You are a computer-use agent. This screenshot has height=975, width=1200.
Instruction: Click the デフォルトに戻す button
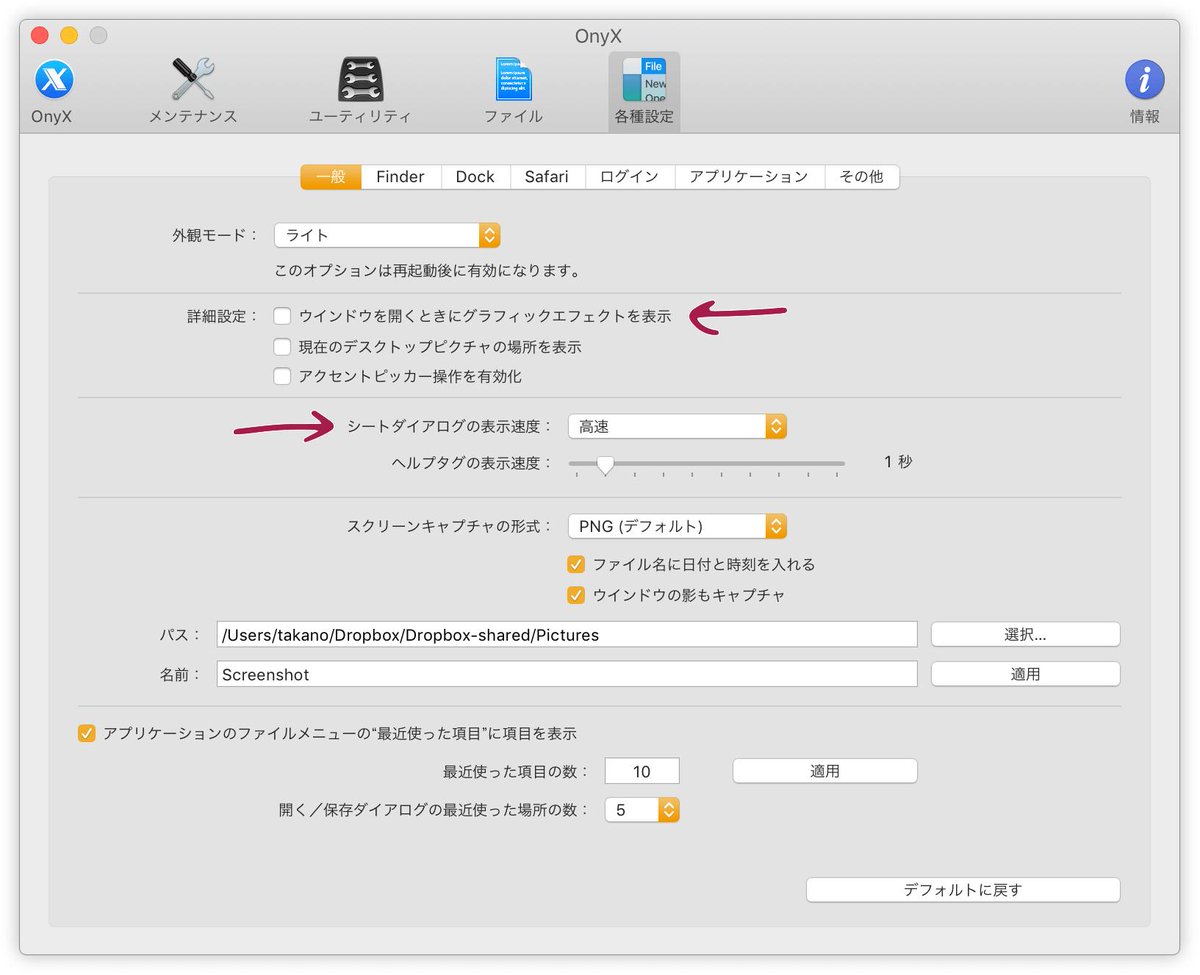pos(963,890)
